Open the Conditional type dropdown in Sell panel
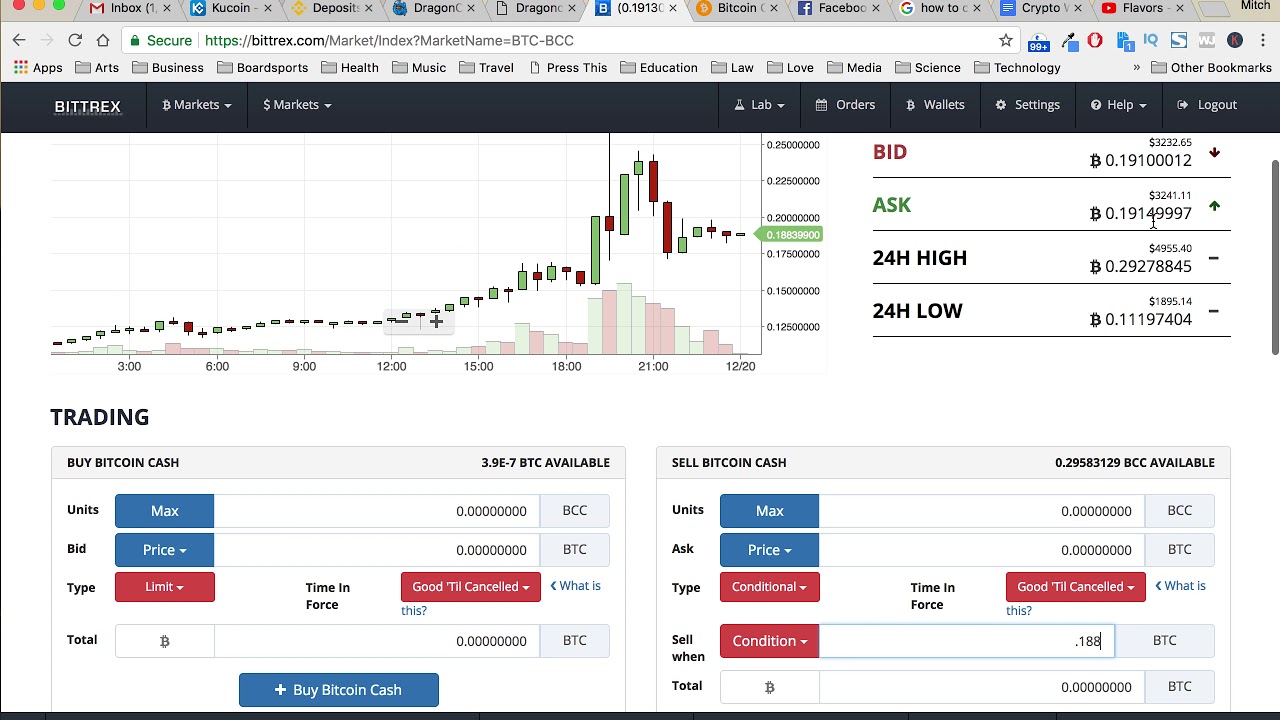Image resolution: width=1280 pixels, height=720 pixels. coord(769,587)
